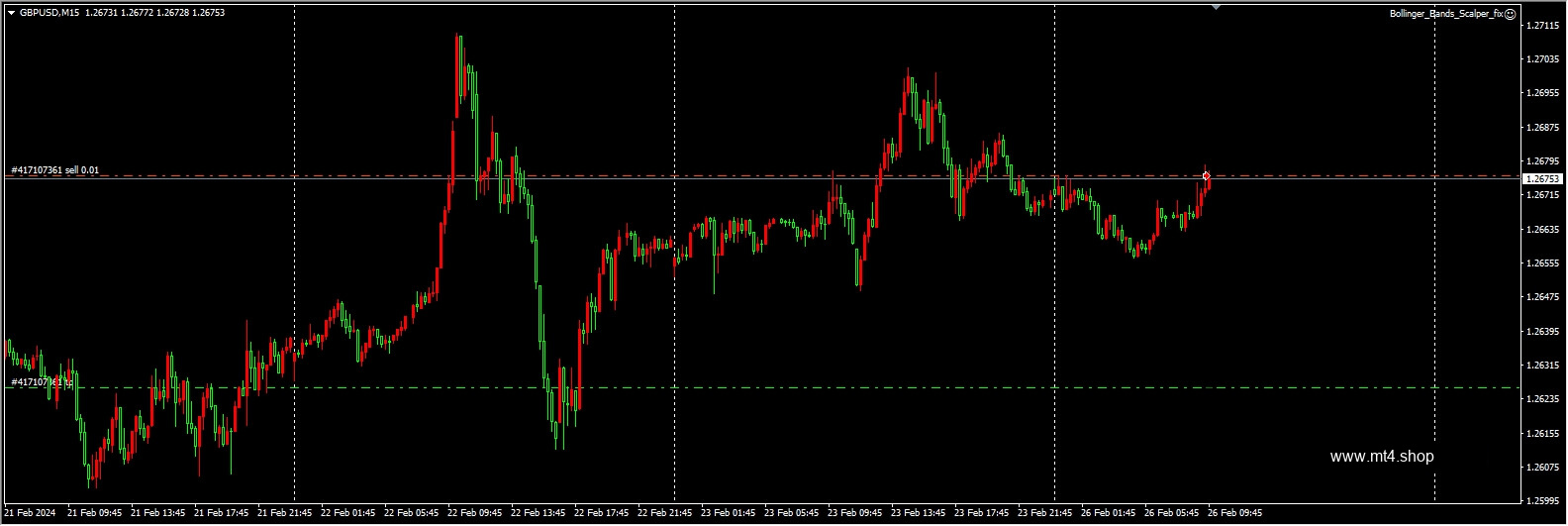Click the '22 Feb 17:45' time axis label
The image size is (1568, 526).
pyautogui.click(x=601, y=513)
